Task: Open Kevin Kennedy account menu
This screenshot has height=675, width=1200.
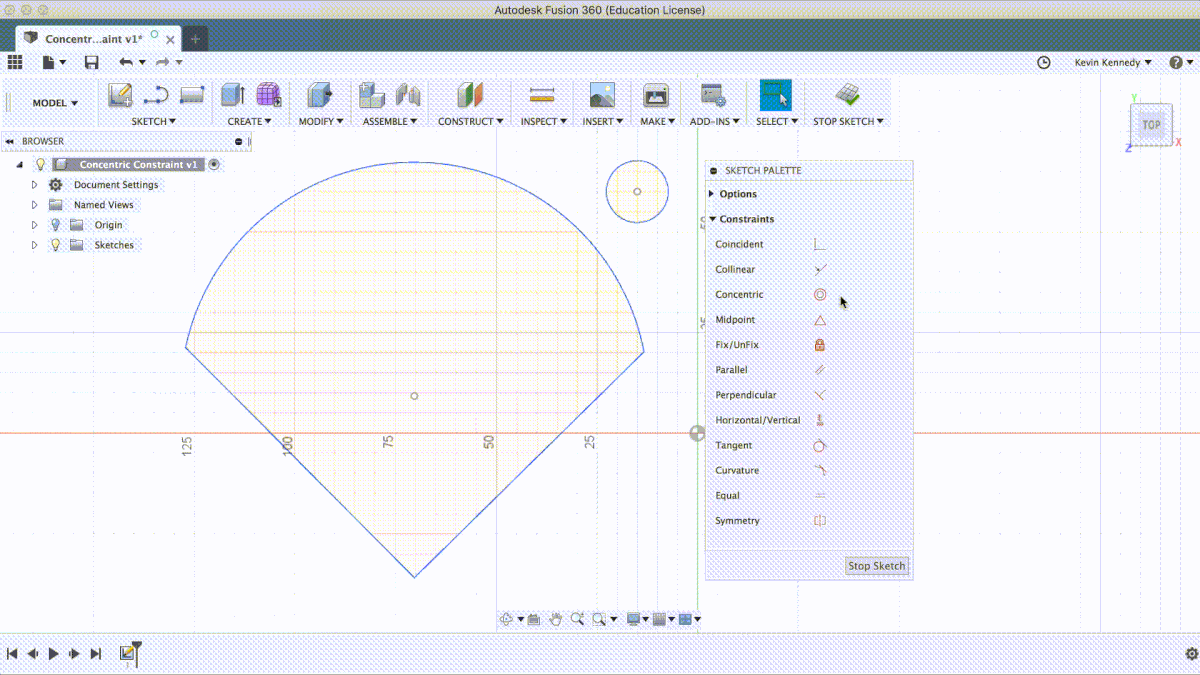Action: [1113, 62]
